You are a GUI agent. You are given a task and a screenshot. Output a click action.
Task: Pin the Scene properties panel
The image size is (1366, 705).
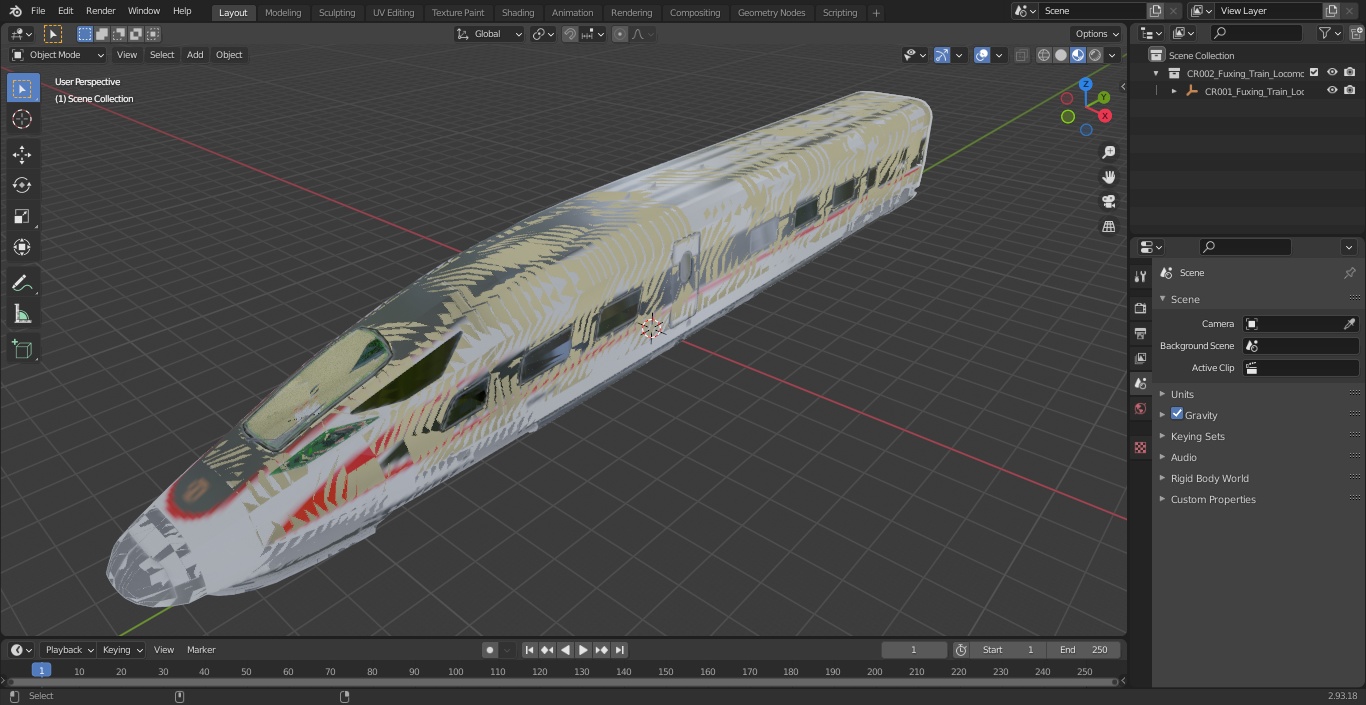point(1349,273)
